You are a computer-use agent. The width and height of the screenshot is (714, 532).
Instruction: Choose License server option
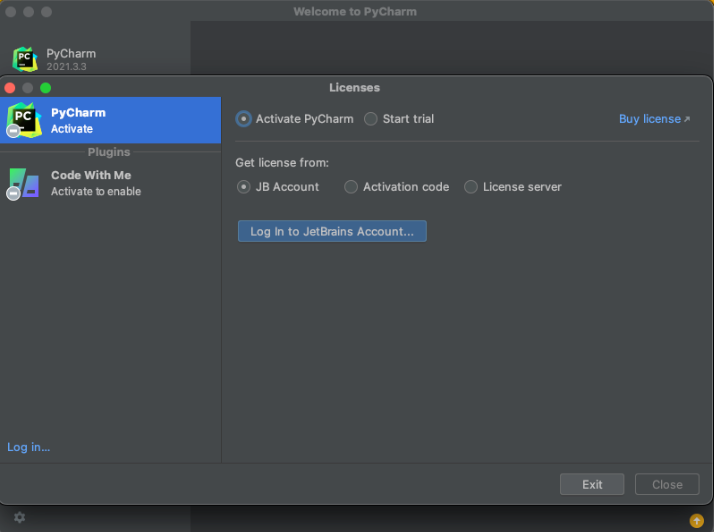(x=471, y=187)
